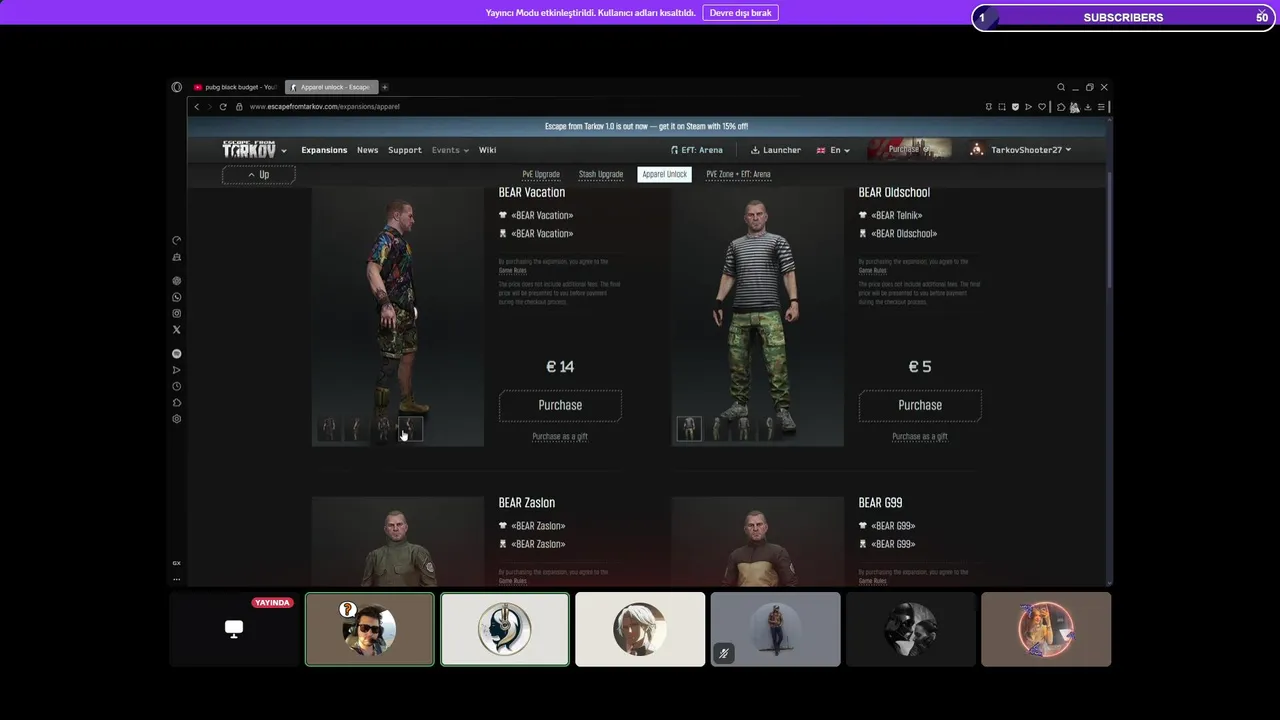Screen dimensions: 1280x720
Task: Click Devre dışı bırak button
Action: 741,13
